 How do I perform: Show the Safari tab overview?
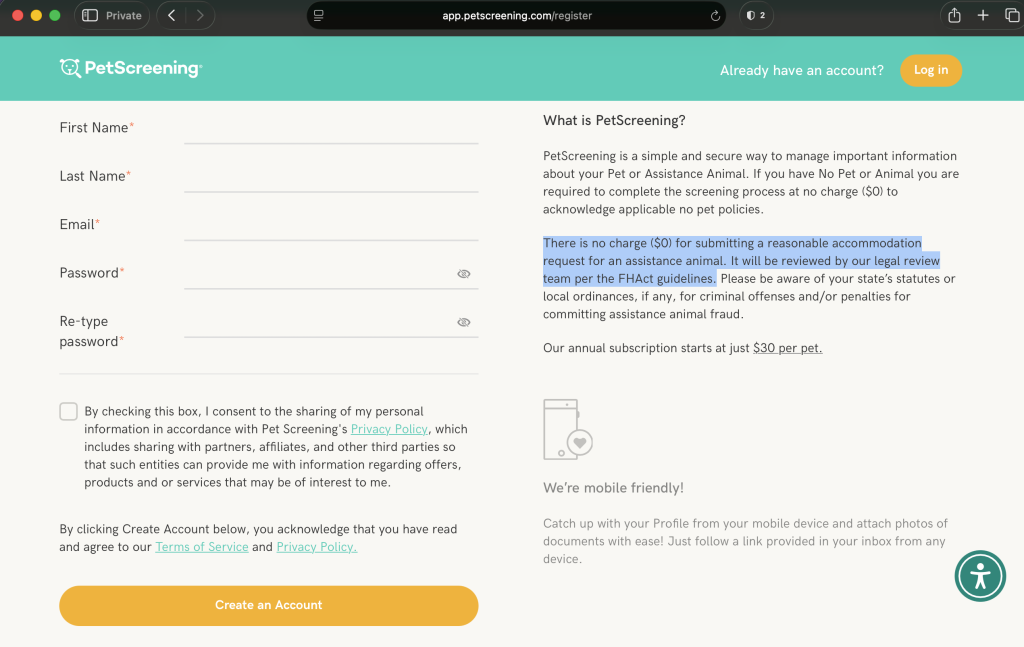pos(1011,15)
